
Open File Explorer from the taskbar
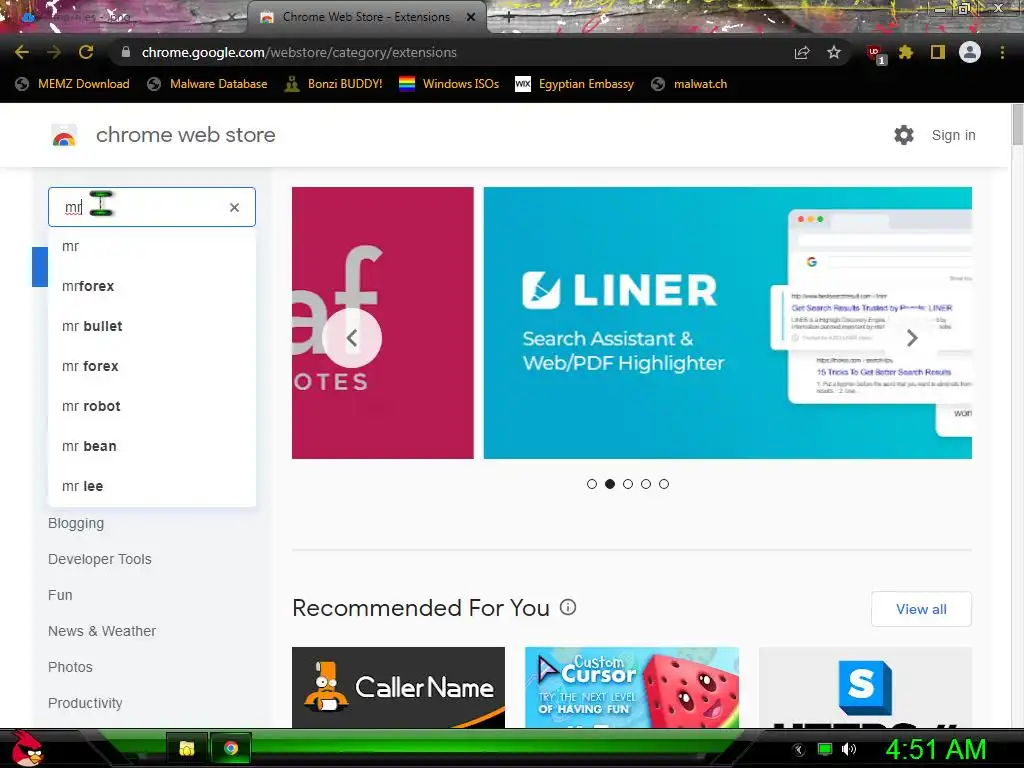(187, 748)
